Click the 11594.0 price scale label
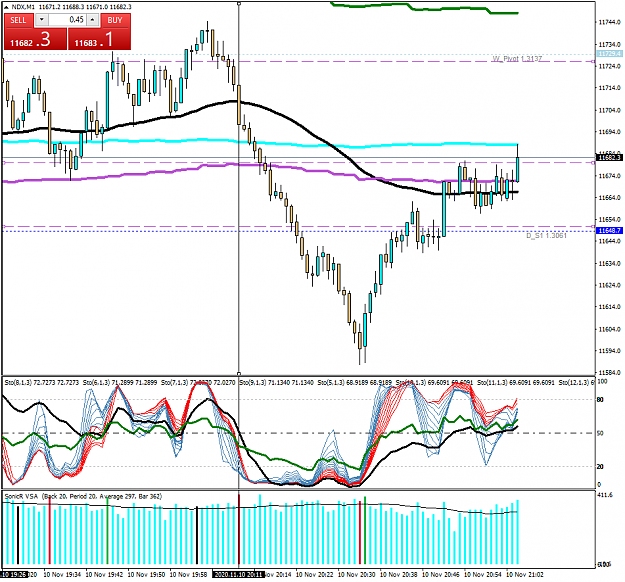 point(610,351)
